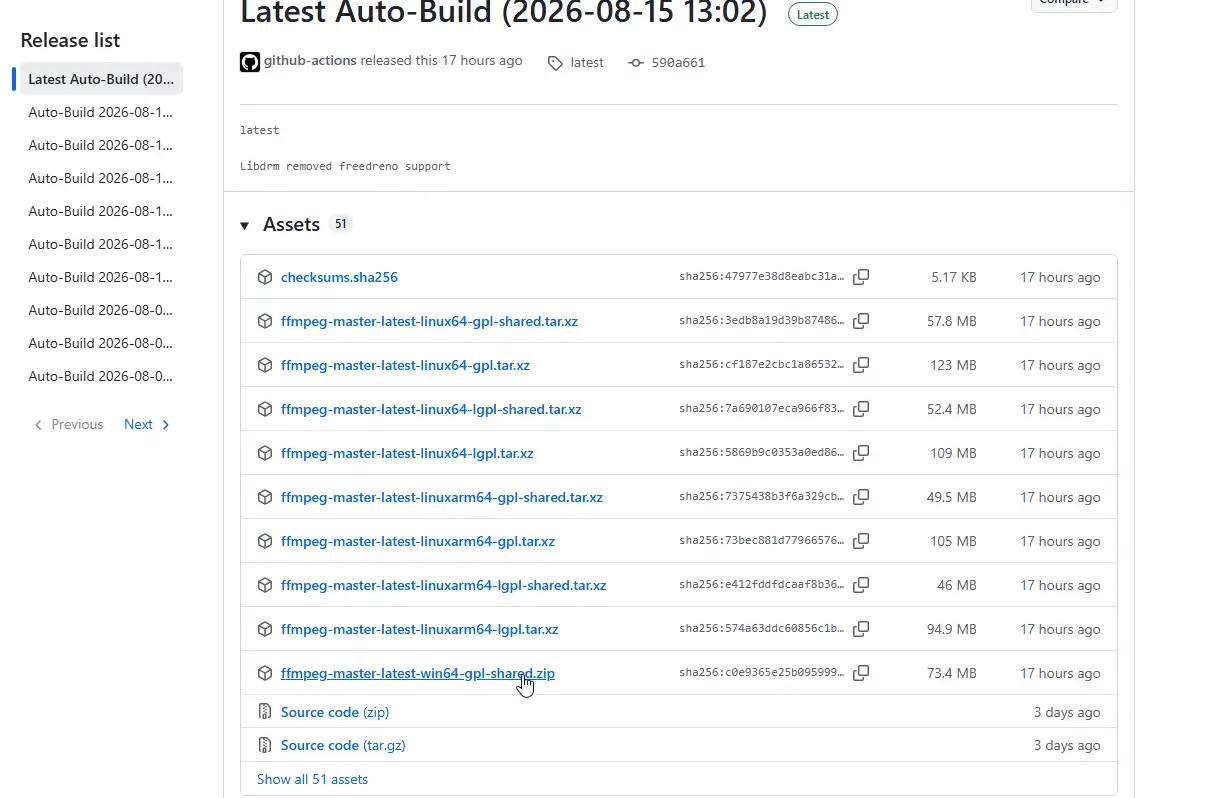Click the 123 MB size value
Image resolution: width=1224 pixels, height=798 pixels.
click(x=953, y=365)
